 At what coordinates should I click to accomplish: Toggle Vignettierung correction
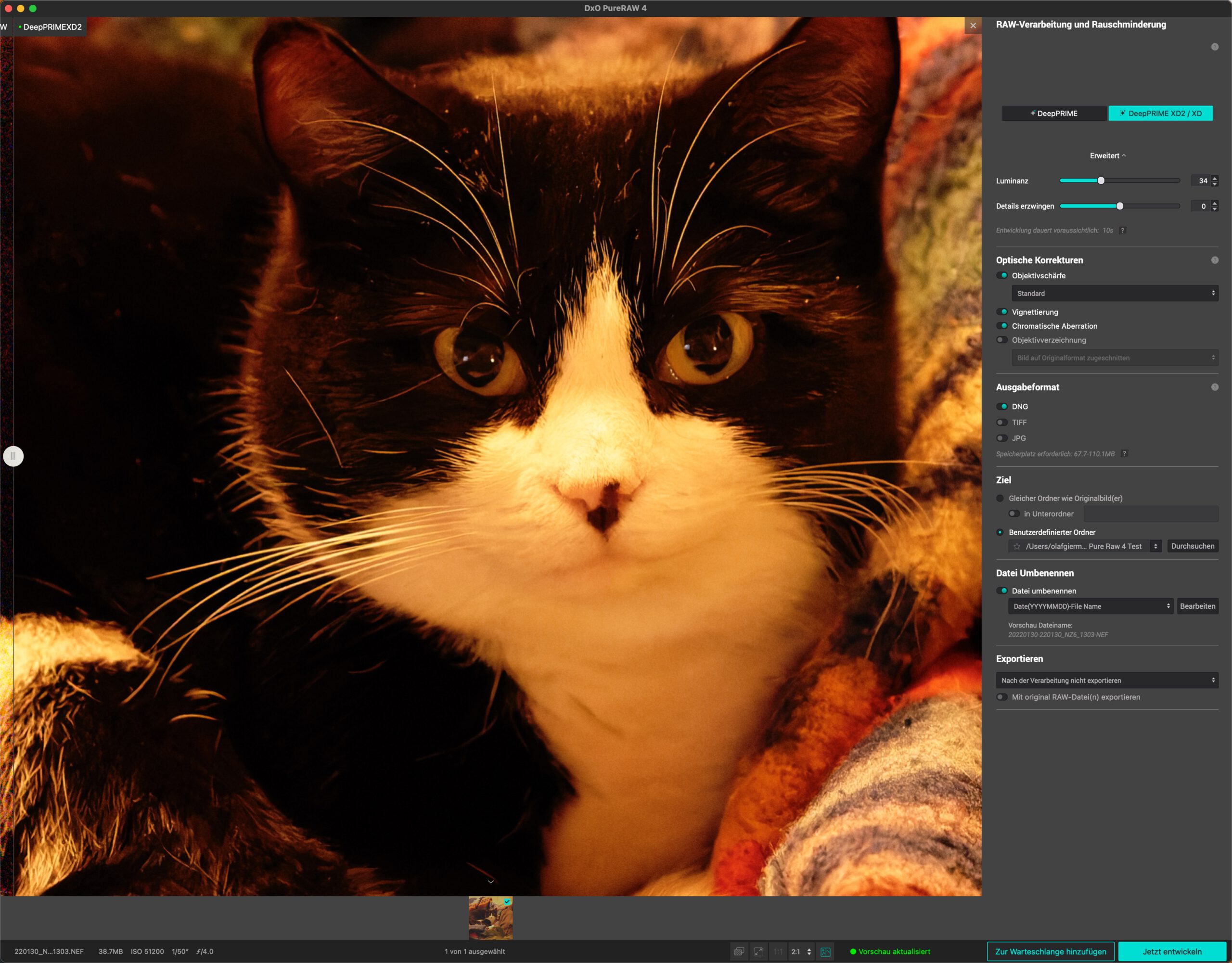(1002, 312)
